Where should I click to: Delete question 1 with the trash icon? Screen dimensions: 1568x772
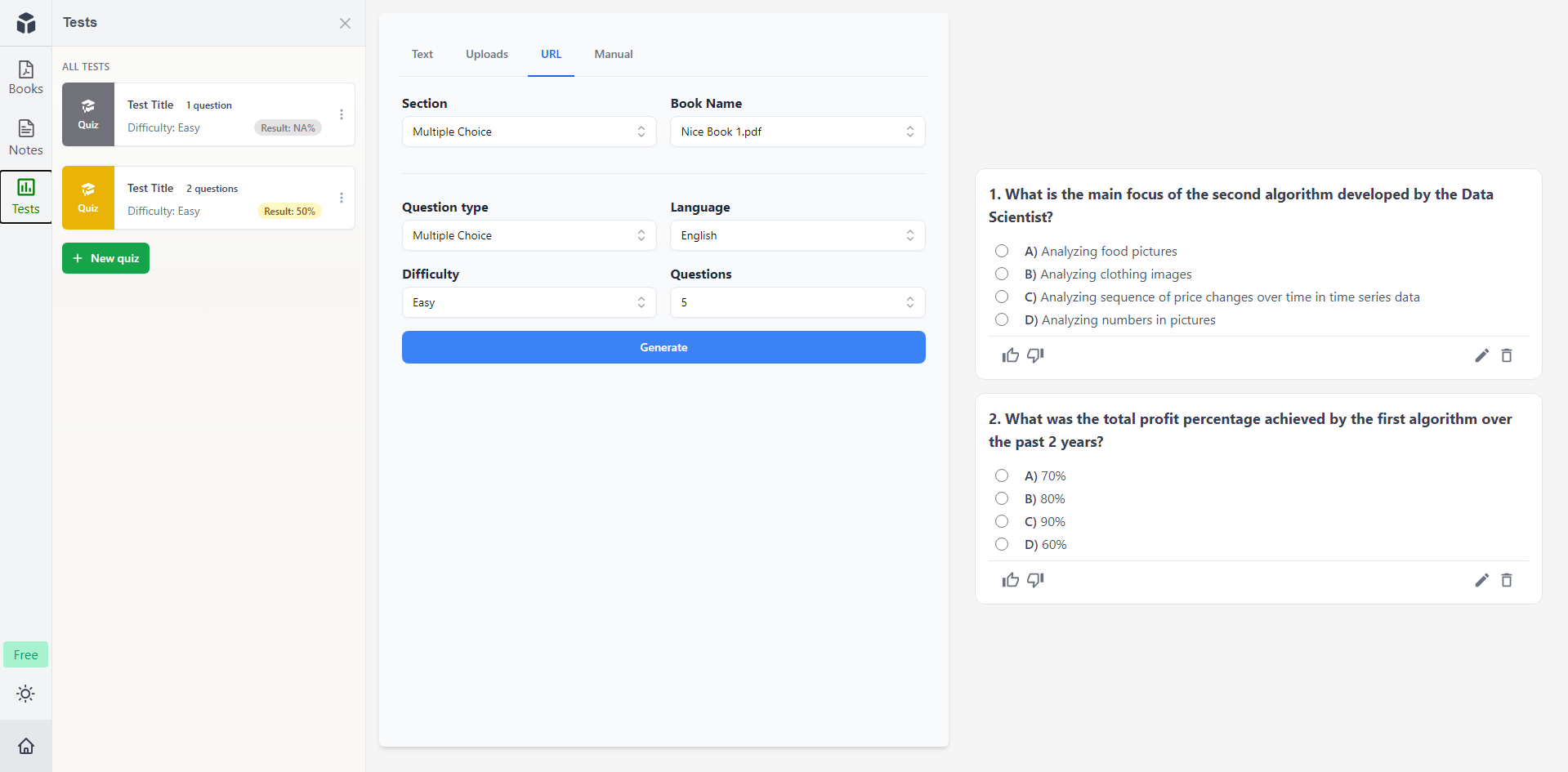click(x=1506, y=355)
